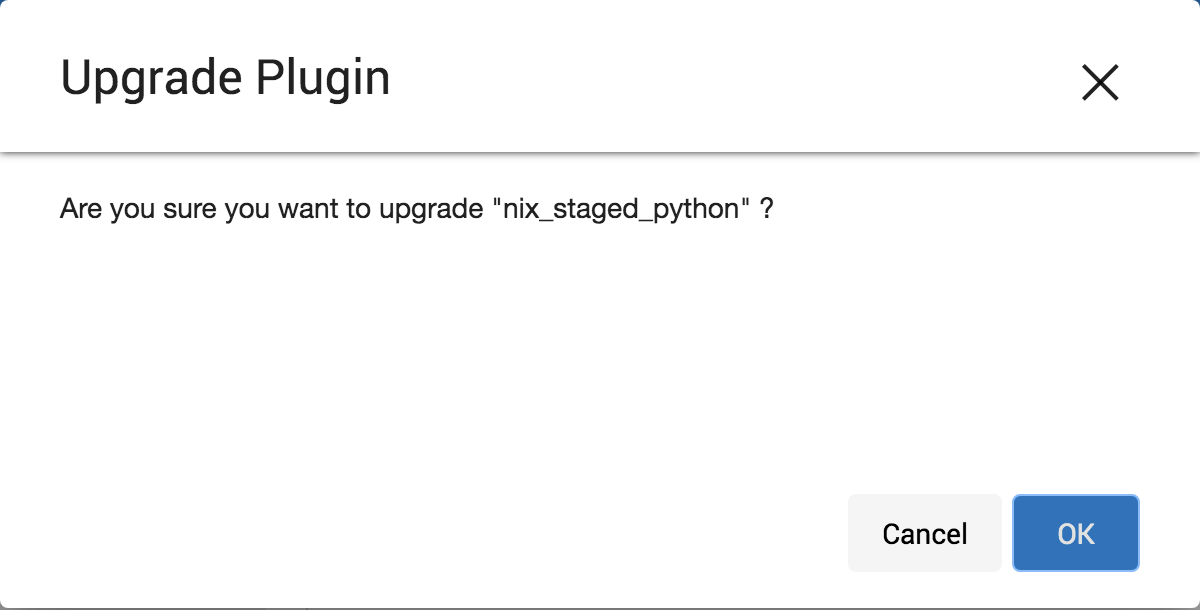
Task: Cancel the plugin upgrade
Action: tap(924, 533)
